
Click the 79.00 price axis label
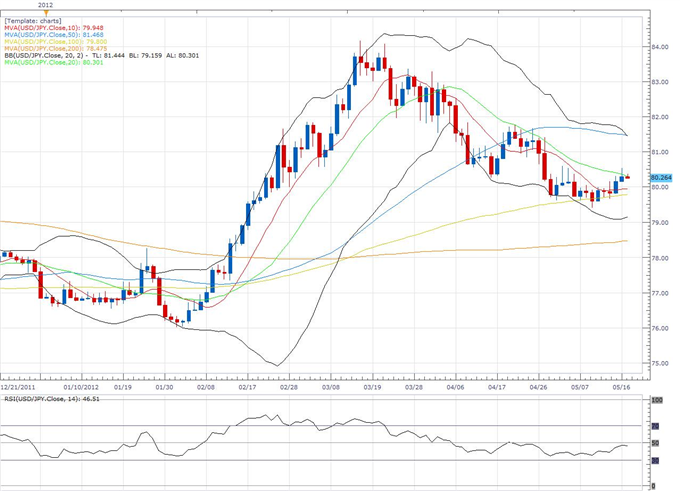pyautogui.click(x=660, y=223)
